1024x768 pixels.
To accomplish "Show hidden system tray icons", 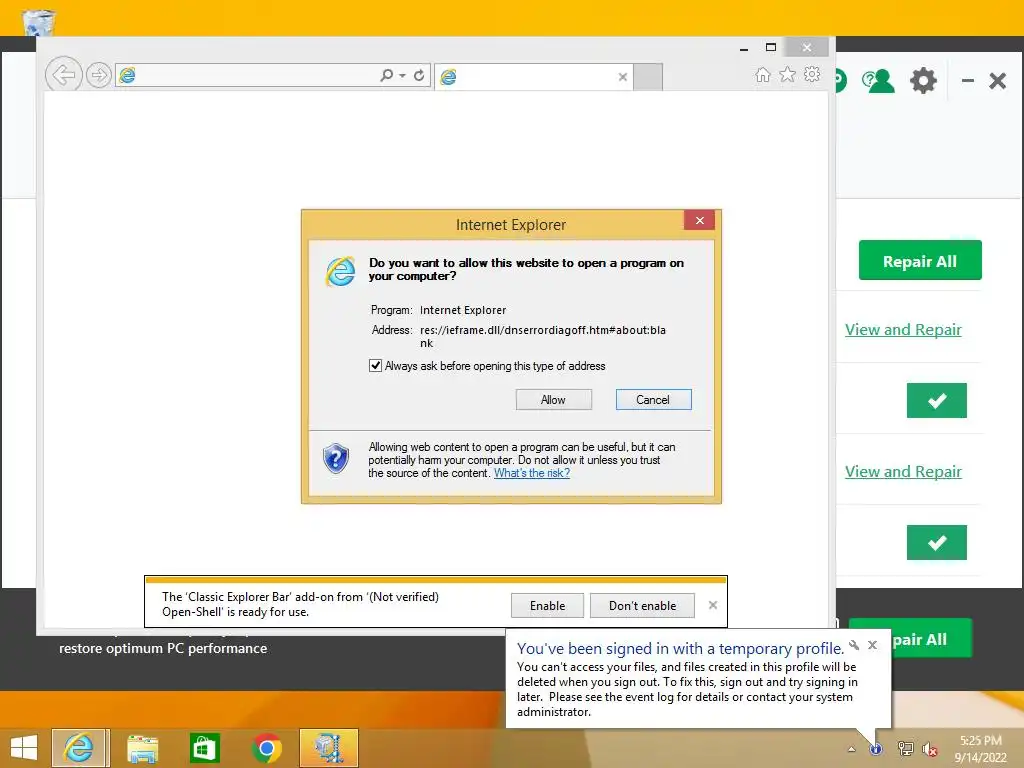I will point(852,749).
